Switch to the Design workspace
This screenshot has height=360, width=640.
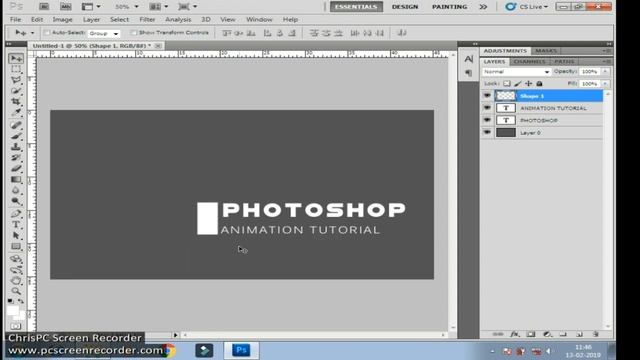[x=405, y=7]
